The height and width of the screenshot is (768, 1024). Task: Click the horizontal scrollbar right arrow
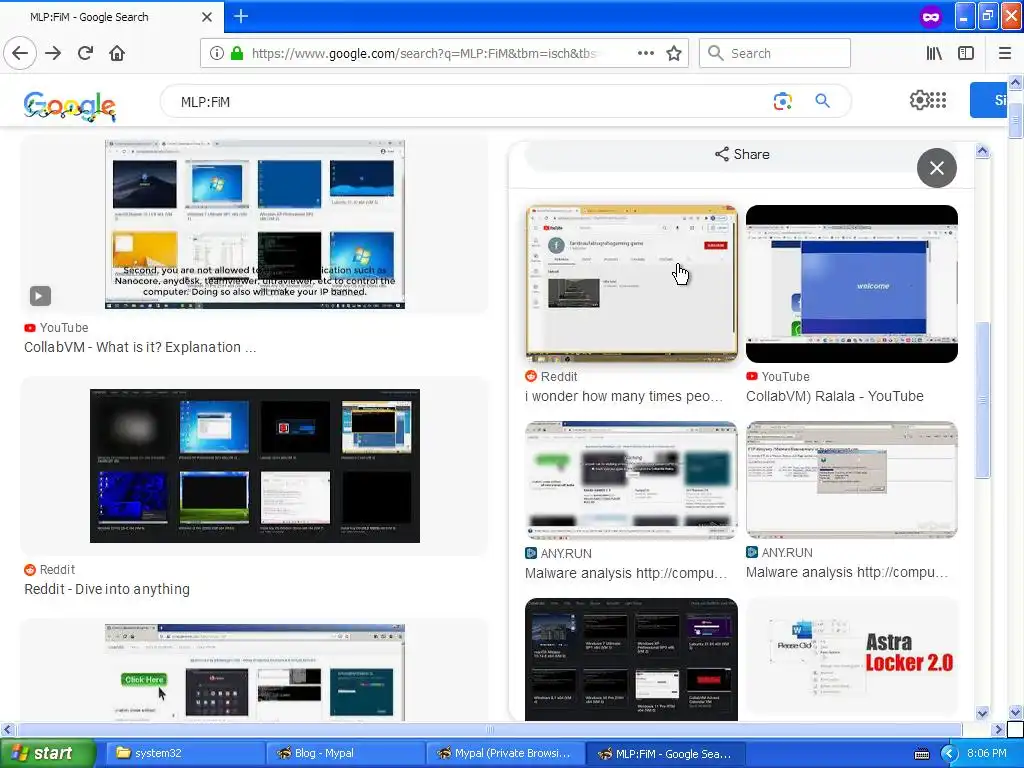click(998, 729)
